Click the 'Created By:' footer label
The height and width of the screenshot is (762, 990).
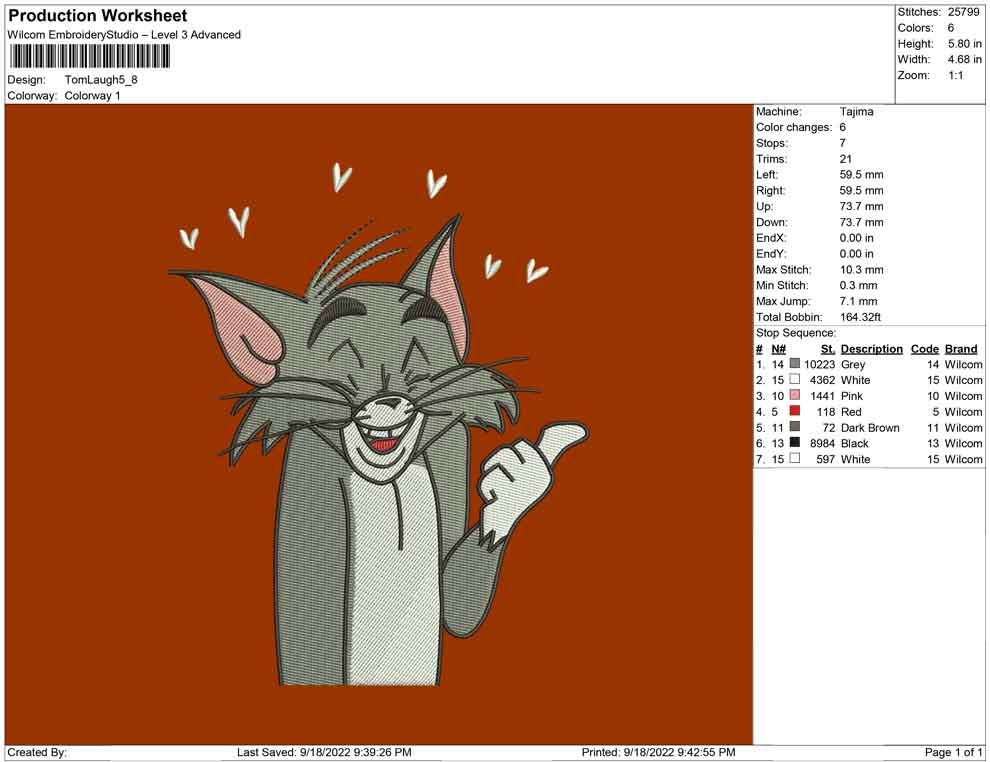[x=37, y=752]
